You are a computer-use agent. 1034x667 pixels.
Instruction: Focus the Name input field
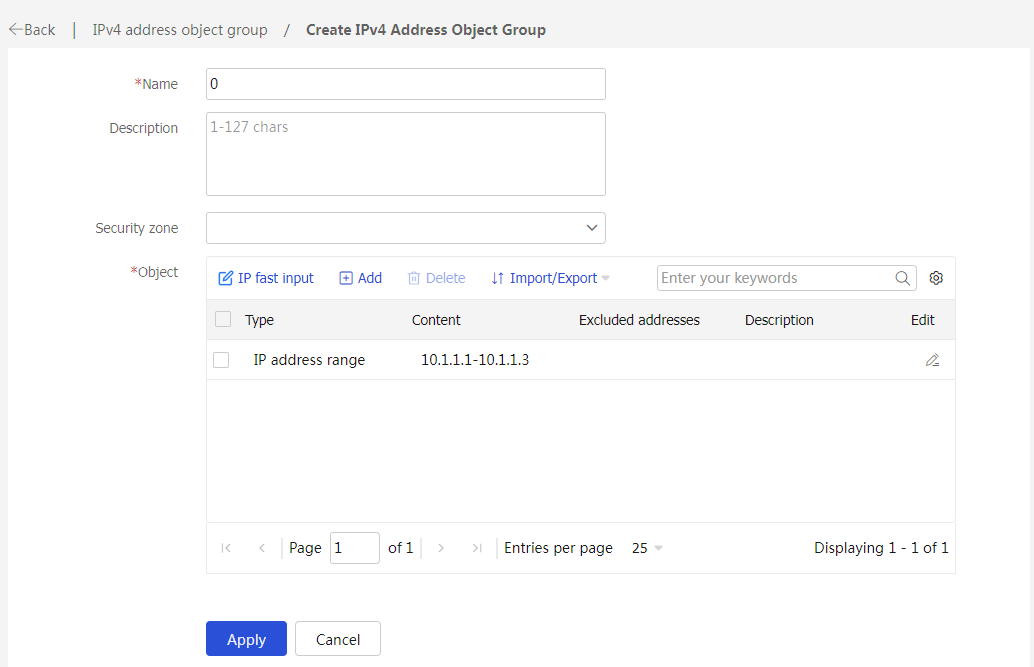click(x=406, y=84)
